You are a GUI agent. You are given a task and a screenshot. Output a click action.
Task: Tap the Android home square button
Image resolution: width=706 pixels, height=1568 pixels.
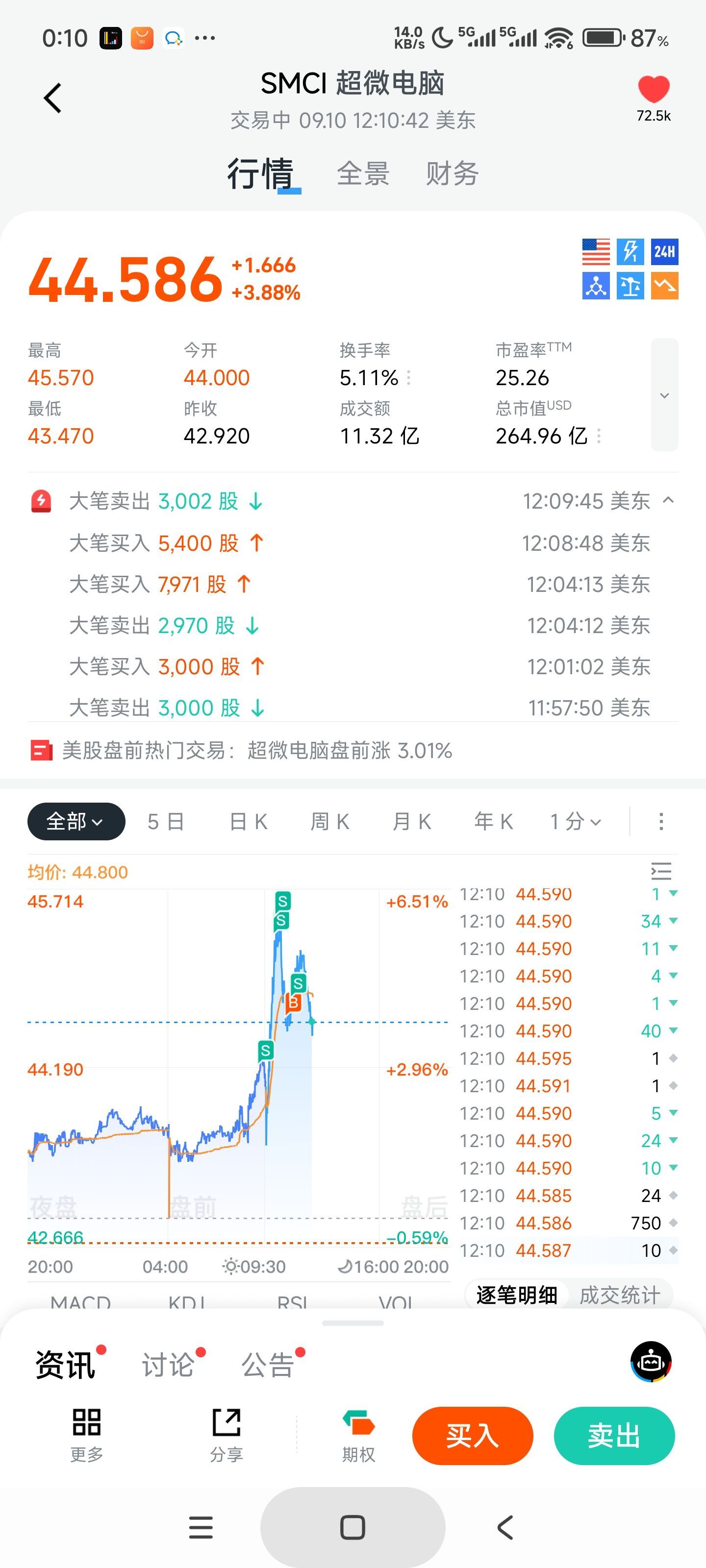coord(353,1527)
